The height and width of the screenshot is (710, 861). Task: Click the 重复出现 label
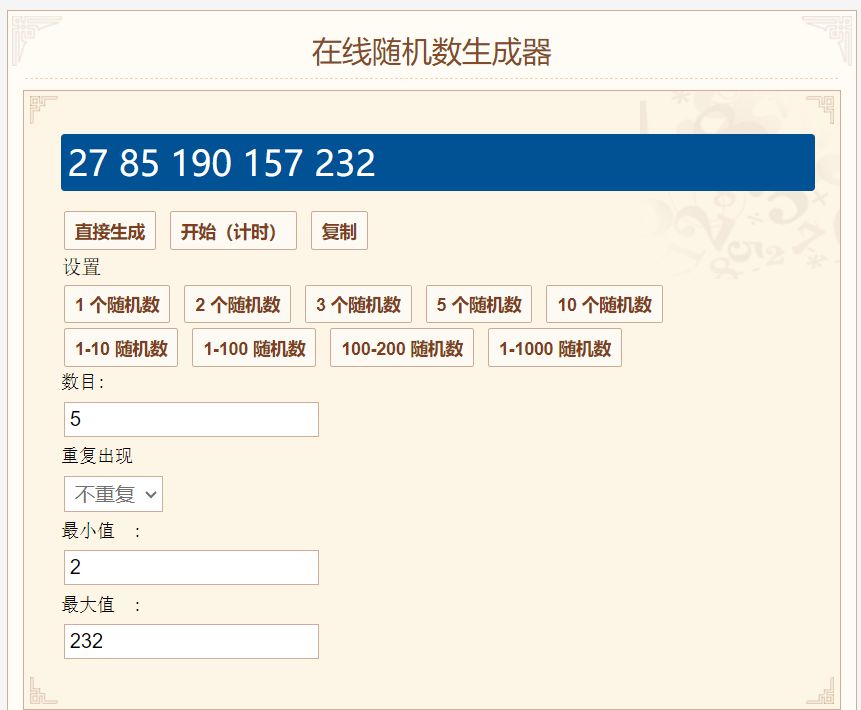97,455
